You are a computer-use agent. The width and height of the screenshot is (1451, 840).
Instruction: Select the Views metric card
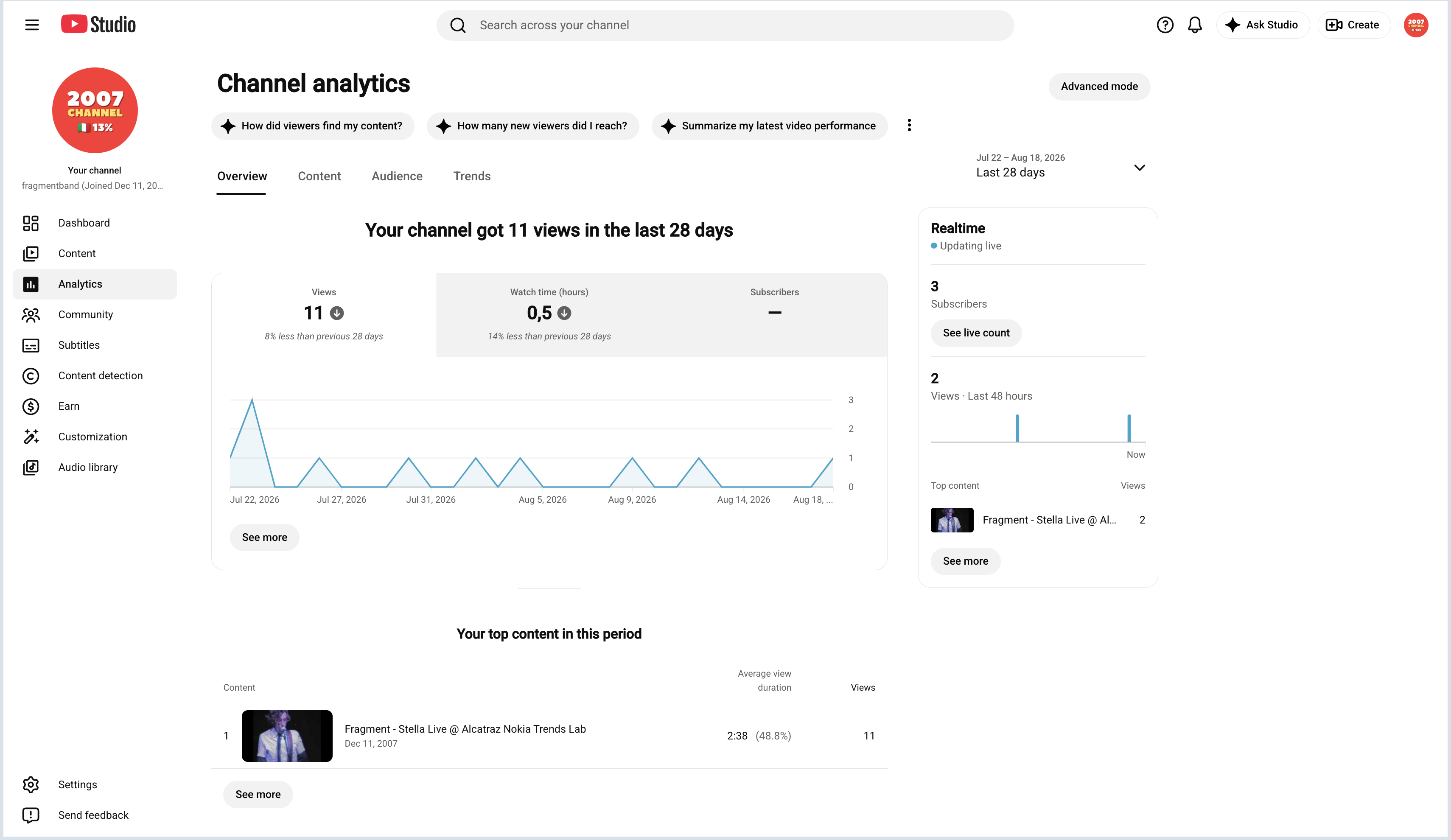(324, 314)
